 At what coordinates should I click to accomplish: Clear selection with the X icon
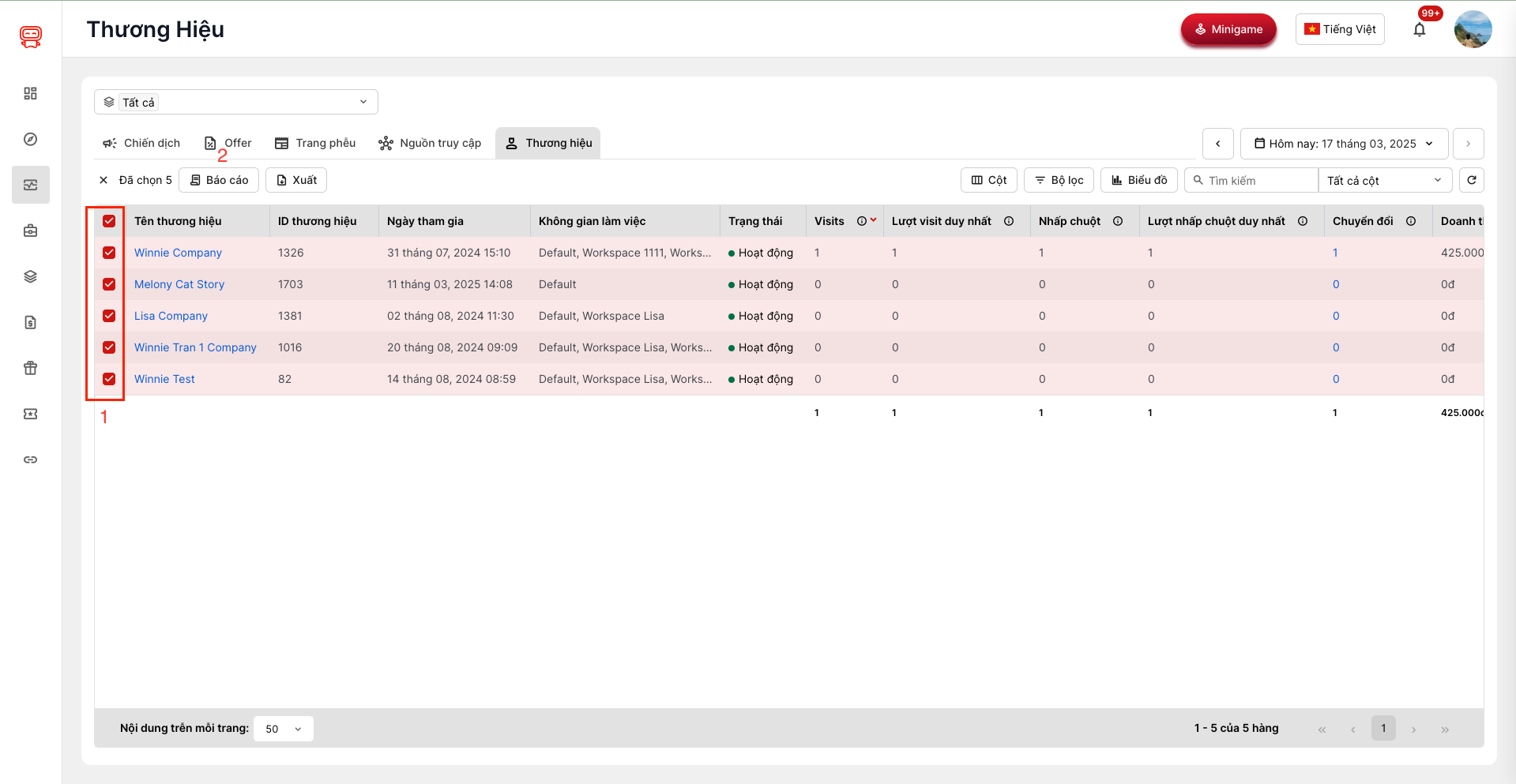pyautogui.click(x=103, y=180)
